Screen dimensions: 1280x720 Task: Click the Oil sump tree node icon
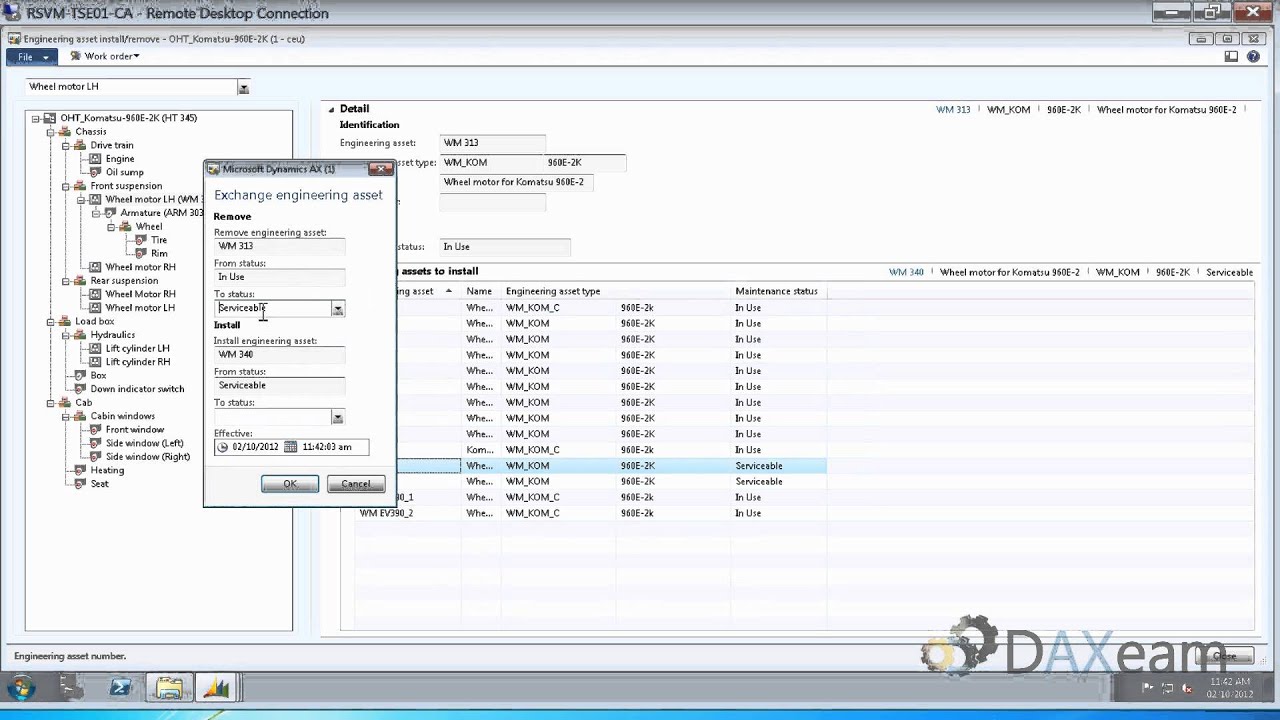96,172
